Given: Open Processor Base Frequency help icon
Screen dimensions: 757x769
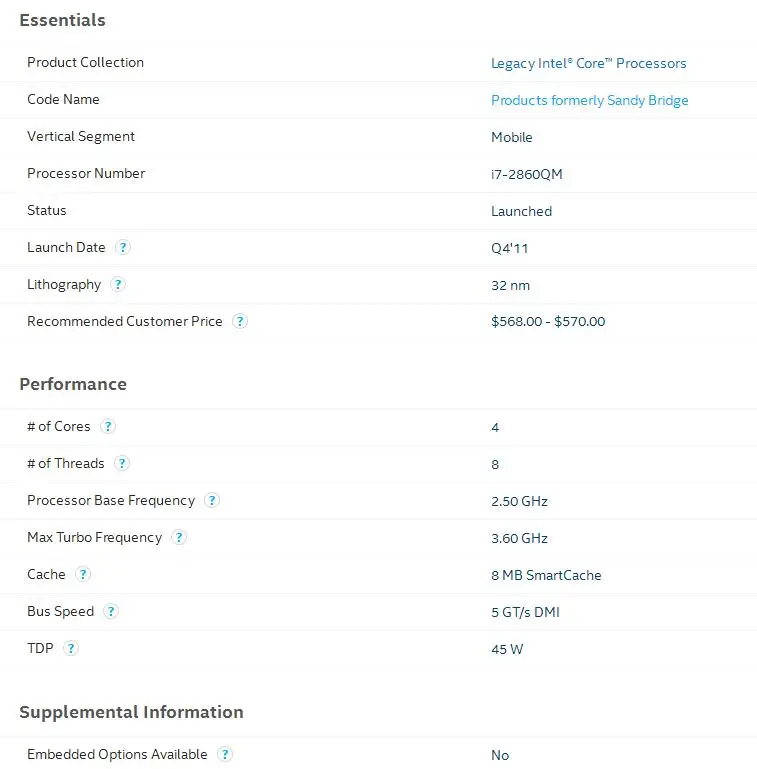Looking at the screenshot, I should point(212,500).
